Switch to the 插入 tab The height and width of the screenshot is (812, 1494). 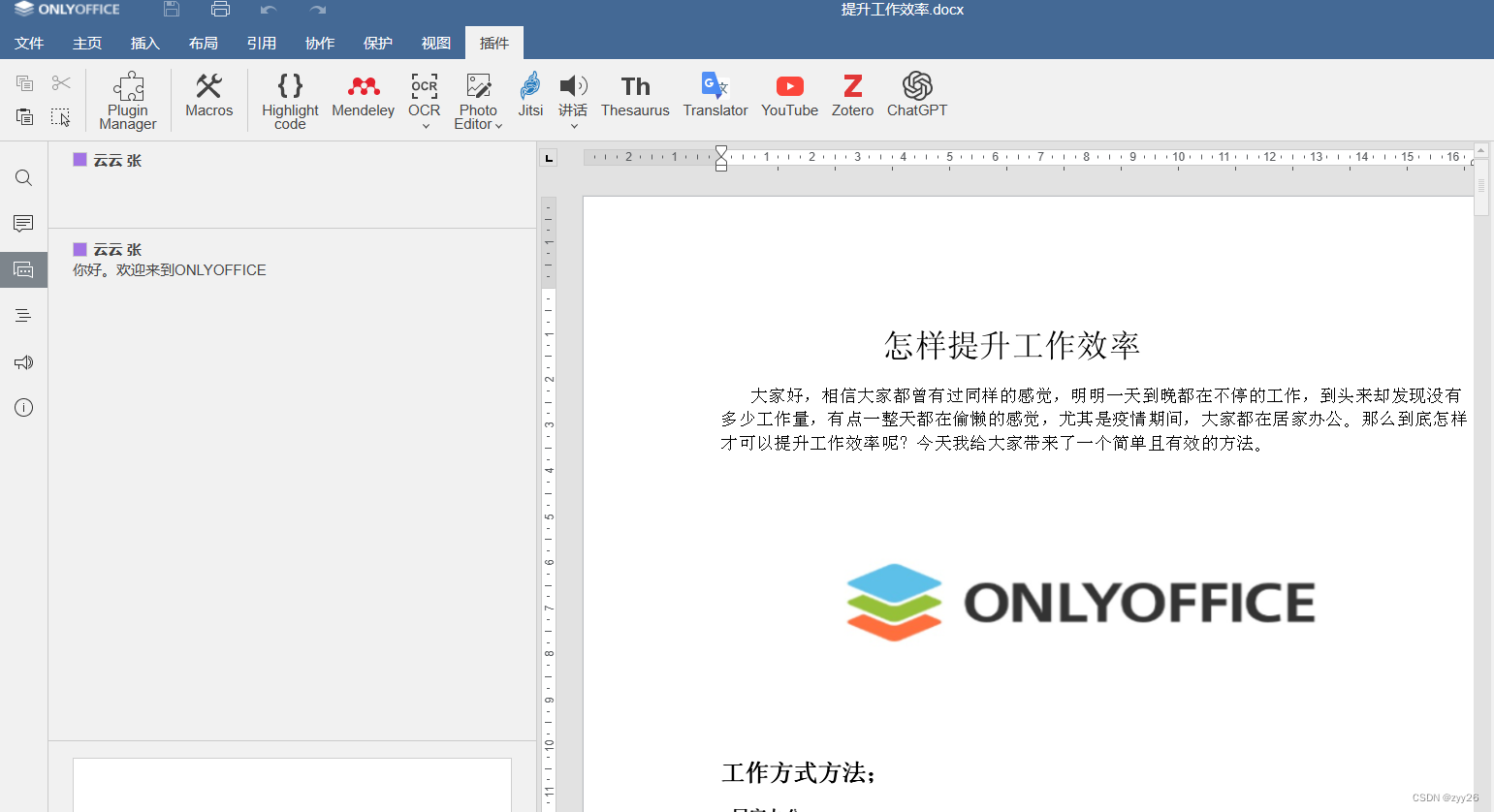coord(145,44)
